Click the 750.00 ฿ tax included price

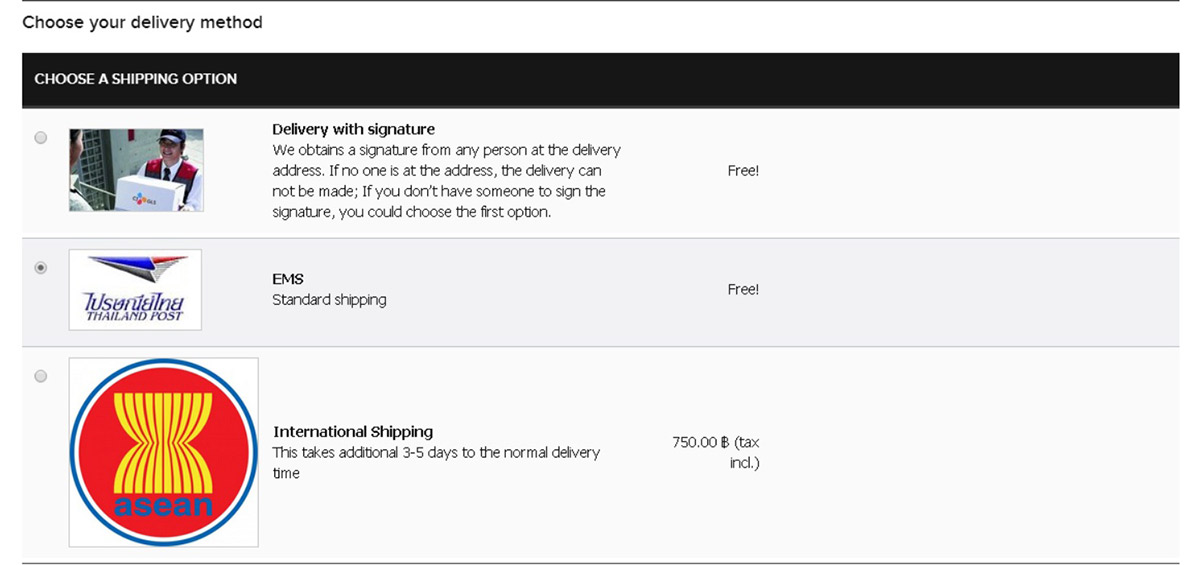coord(716,452)
